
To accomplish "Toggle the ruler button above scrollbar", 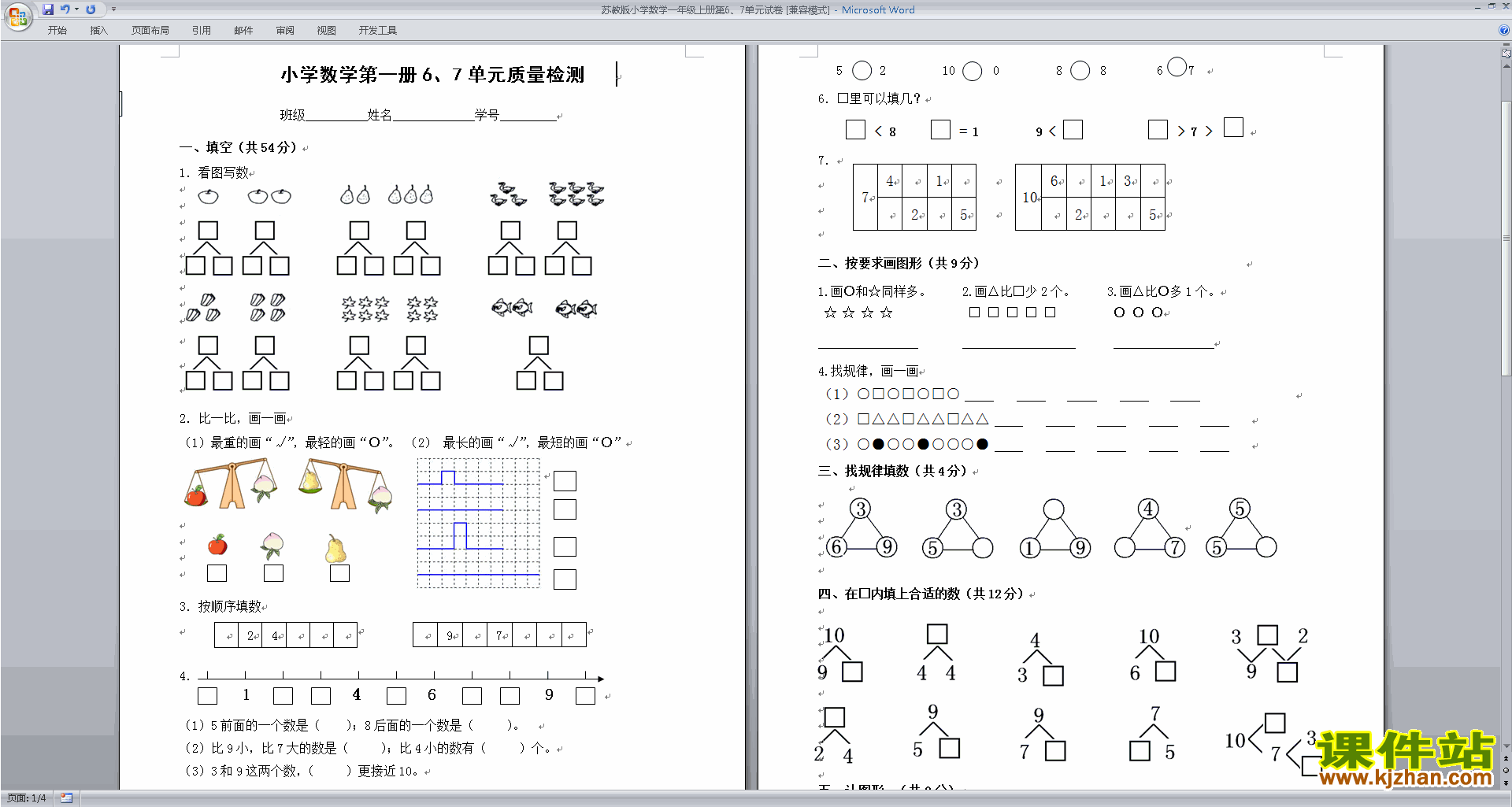I will 1506,54.
